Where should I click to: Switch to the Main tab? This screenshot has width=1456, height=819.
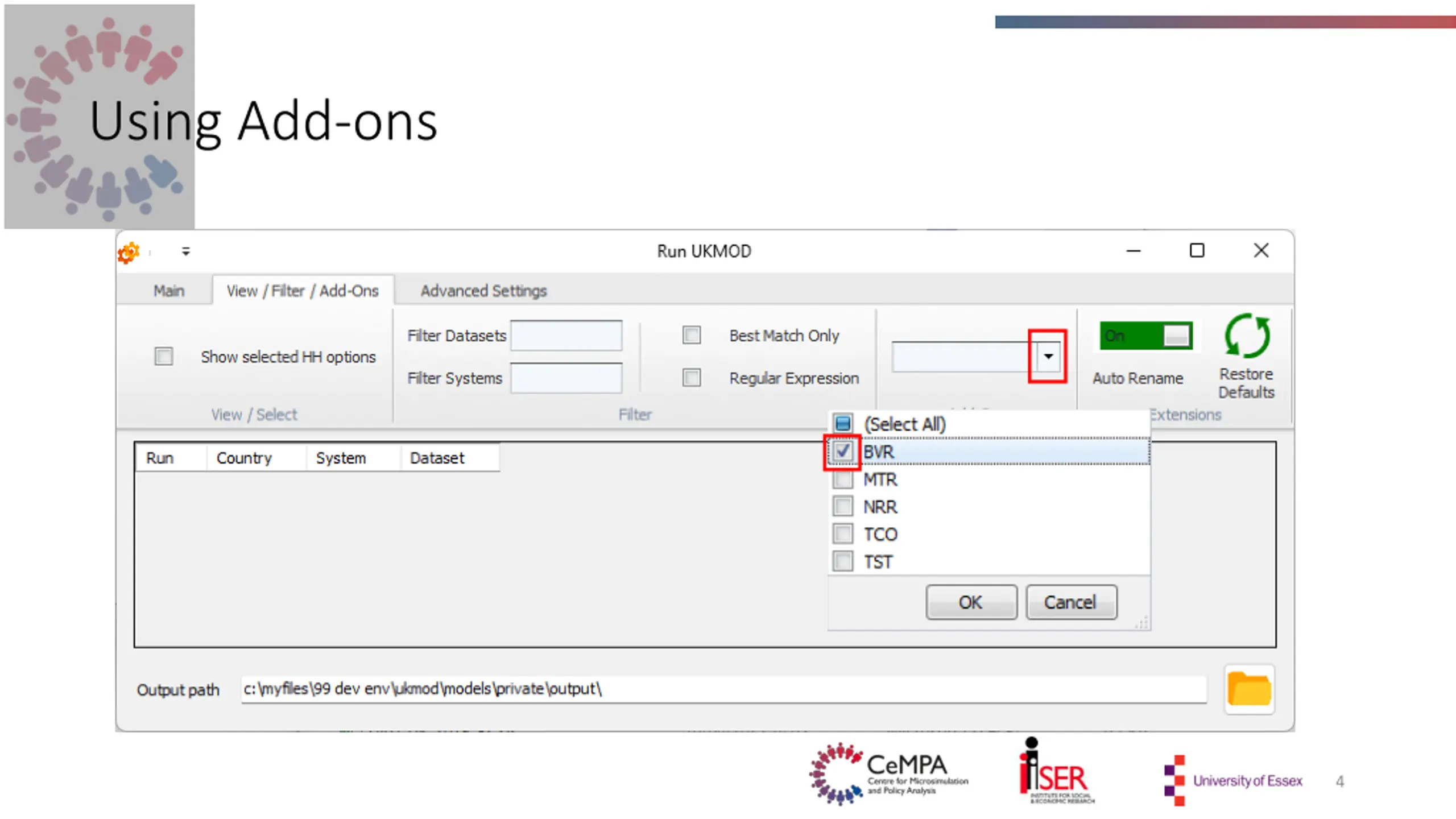coord(169,291)
